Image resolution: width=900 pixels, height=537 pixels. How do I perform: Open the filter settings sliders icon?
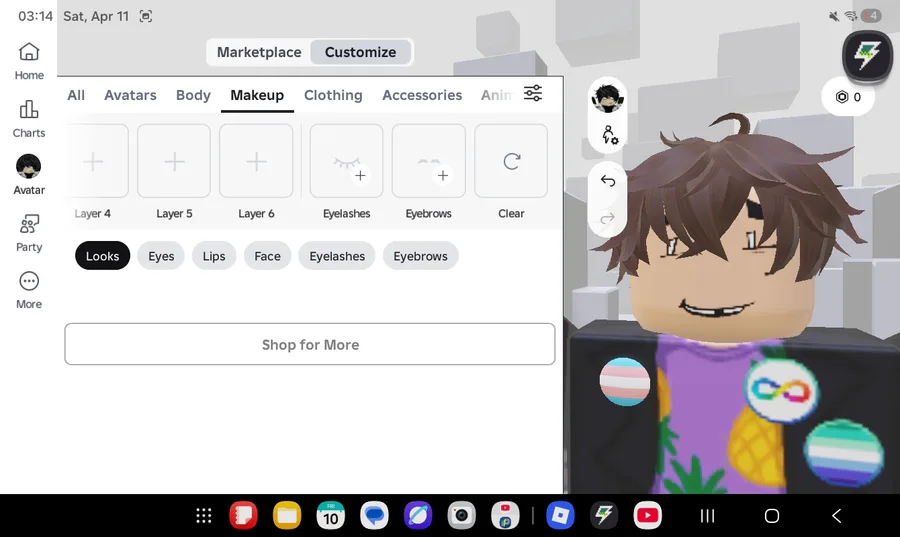533,93
